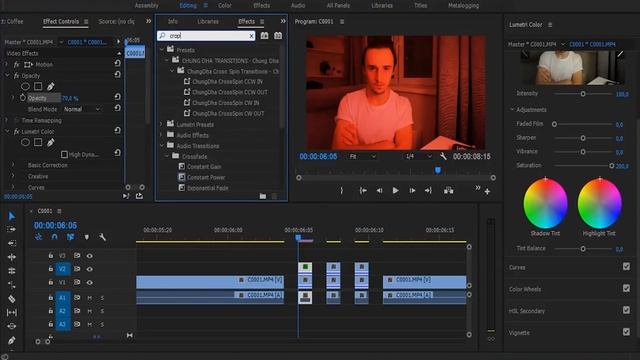Clear the effects search field

pos(251,36)
